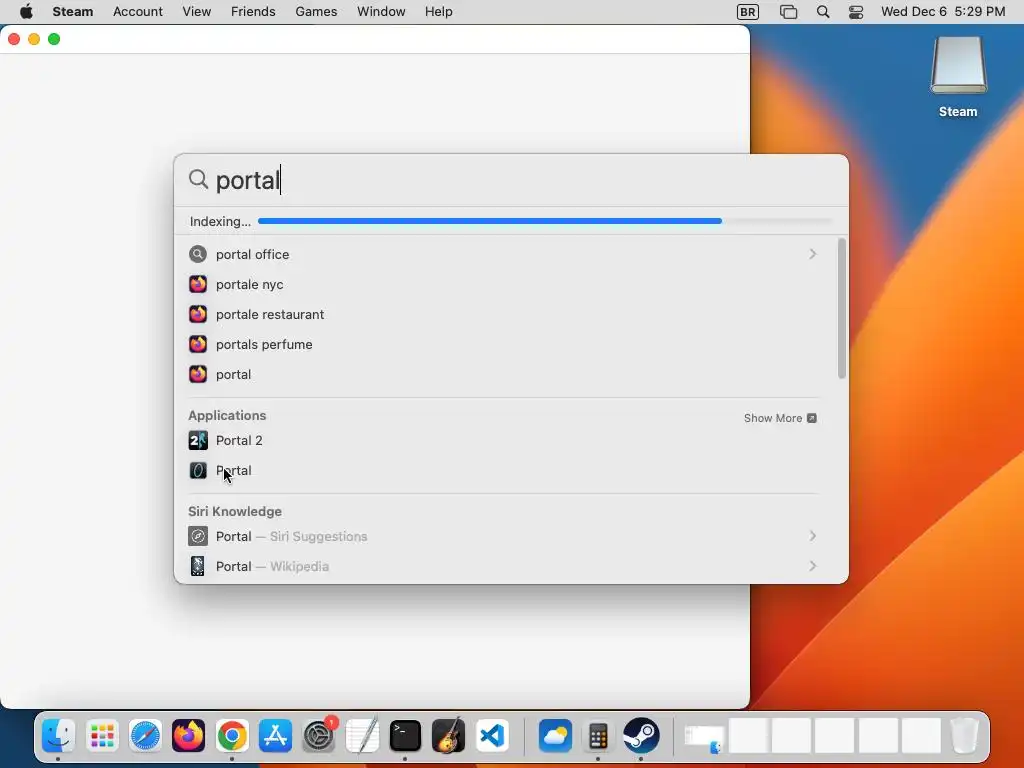1024x768 pixels.
Task: Open the Portal Wikipedia result
Action: coord(503,567)
